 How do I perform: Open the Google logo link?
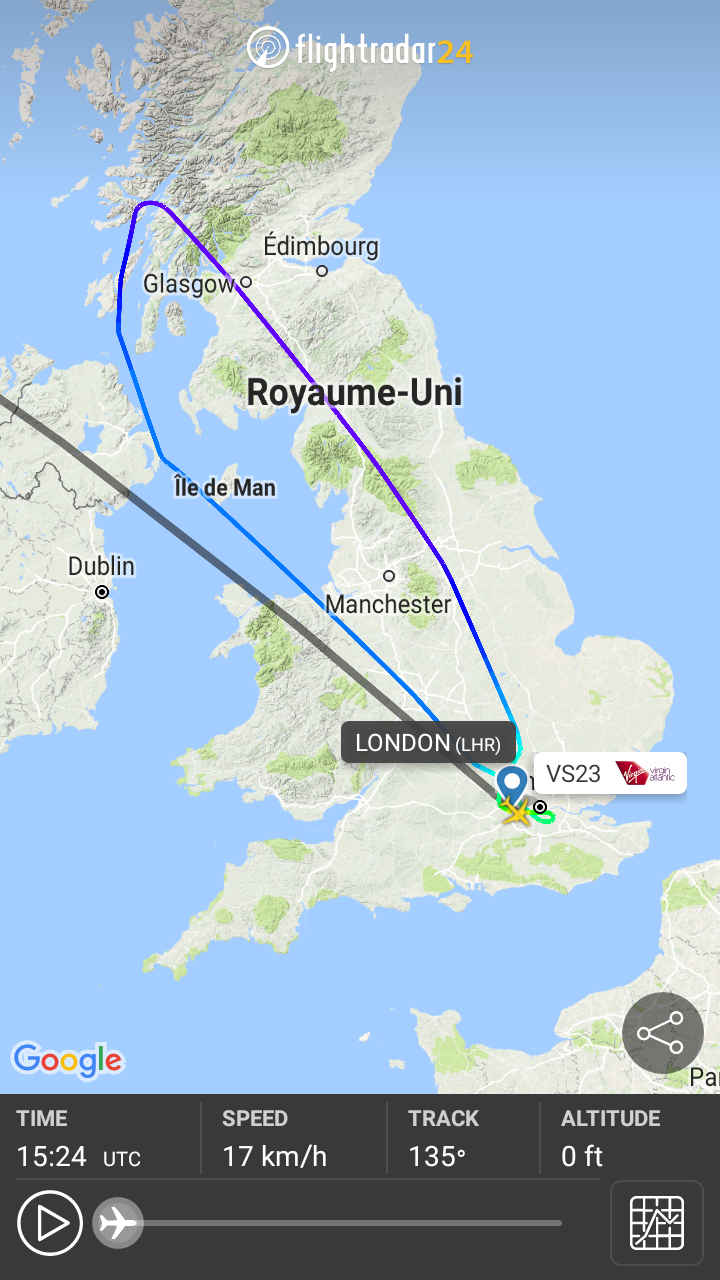click(x=67, y=1060)
